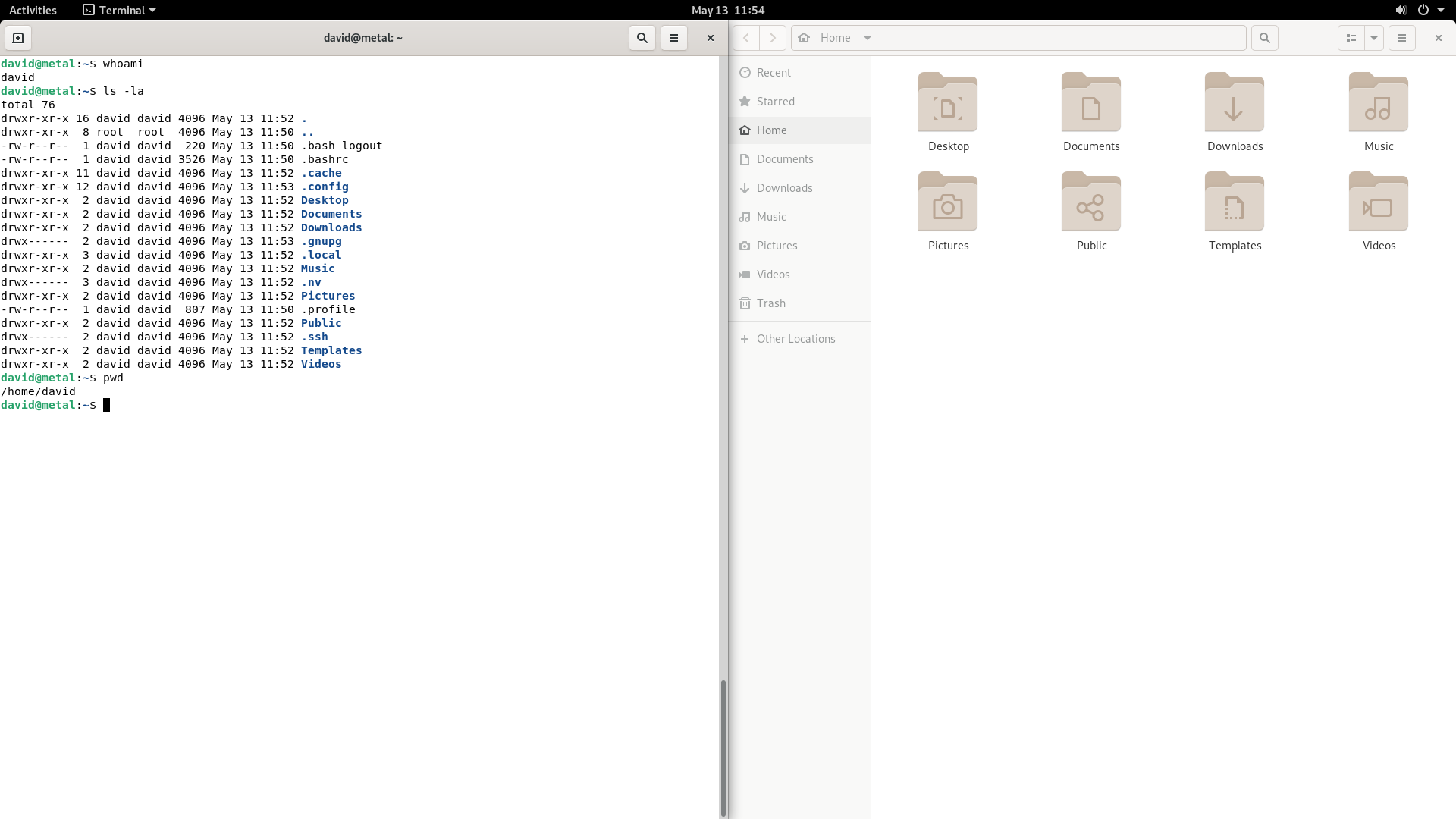Click the .bash_logout entry in terminal
1456x819 pixels.
tap(342, 146)
